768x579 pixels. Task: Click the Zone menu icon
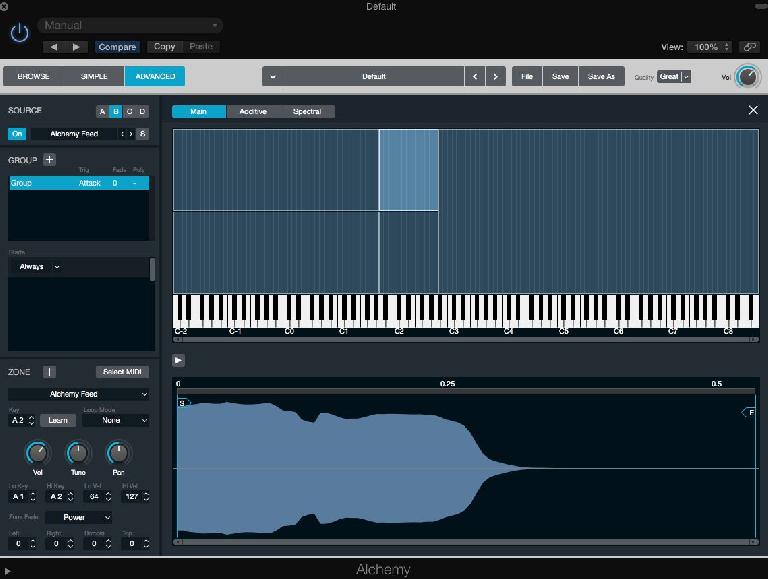point(49,372)
